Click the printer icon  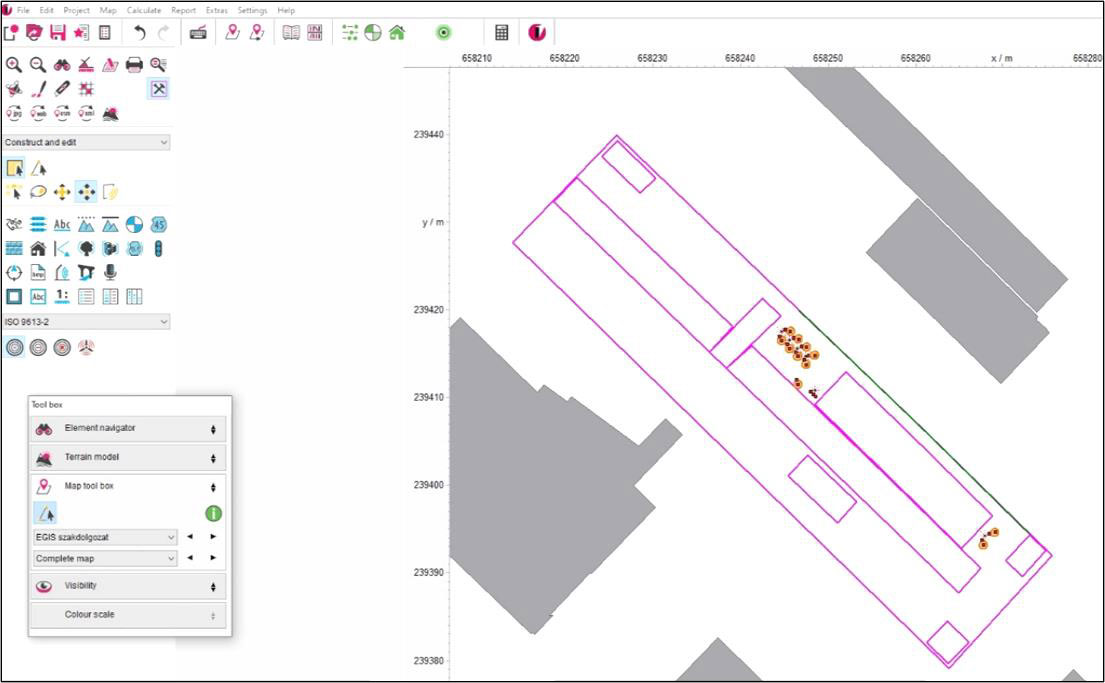[x=134, y=65]
